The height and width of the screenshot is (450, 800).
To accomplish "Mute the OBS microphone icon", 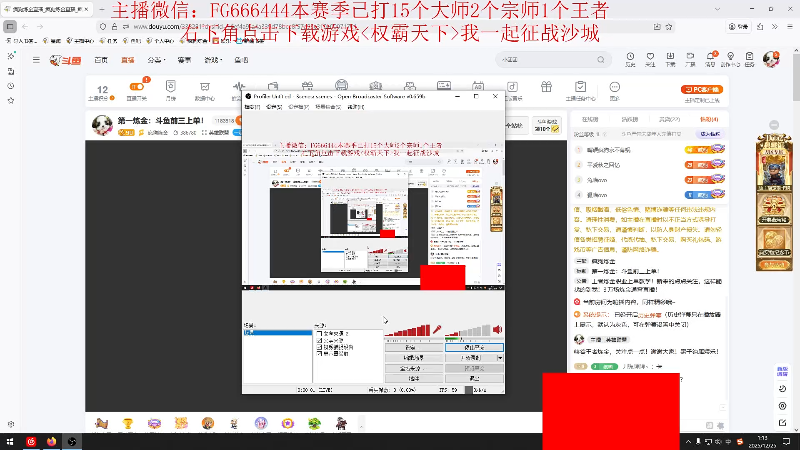I will pyautogui.click(x=437, y=330).
